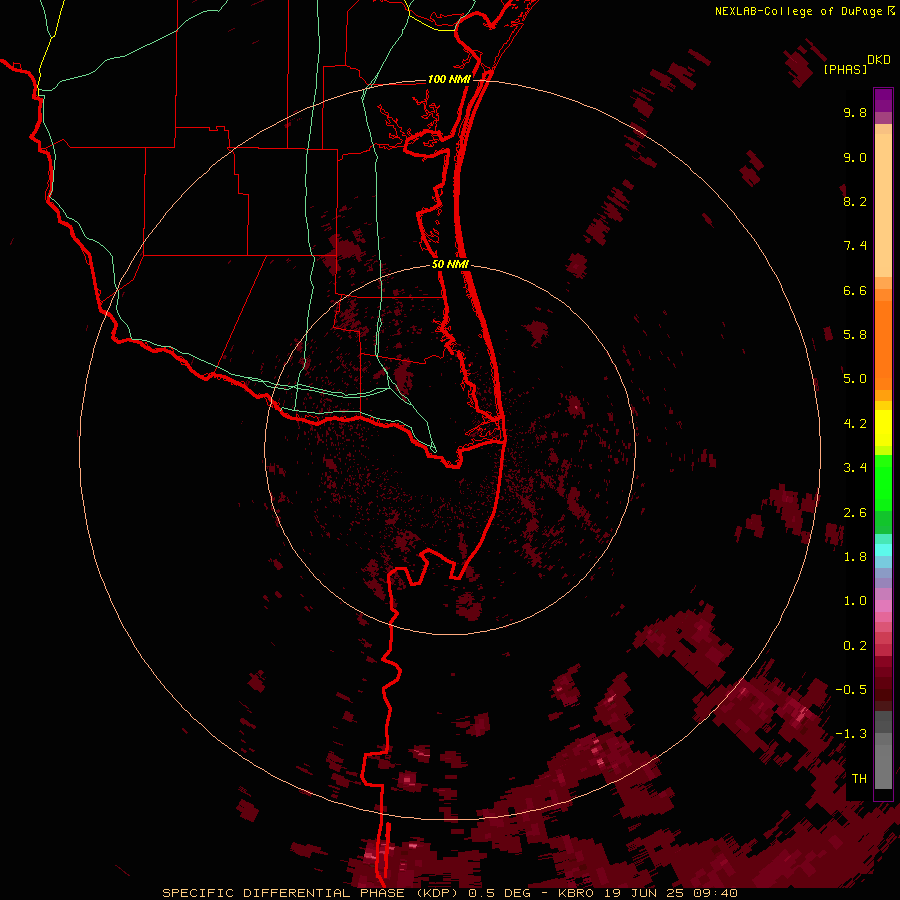Click the 4.2 scale value
This screenshot has width=900, height=900.
[855, 424]
